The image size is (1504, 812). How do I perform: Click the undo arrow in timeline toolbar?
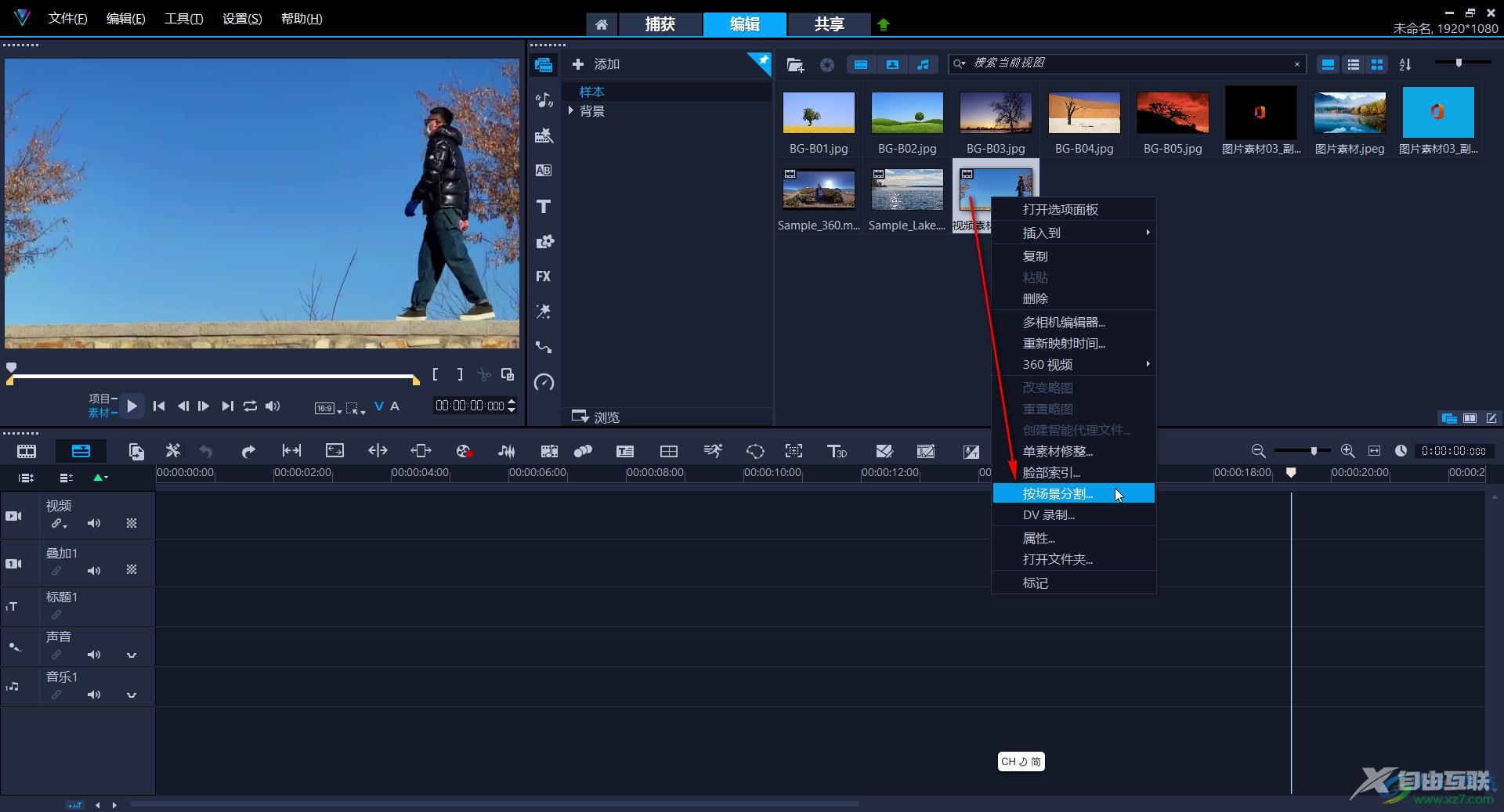[206, 451]
